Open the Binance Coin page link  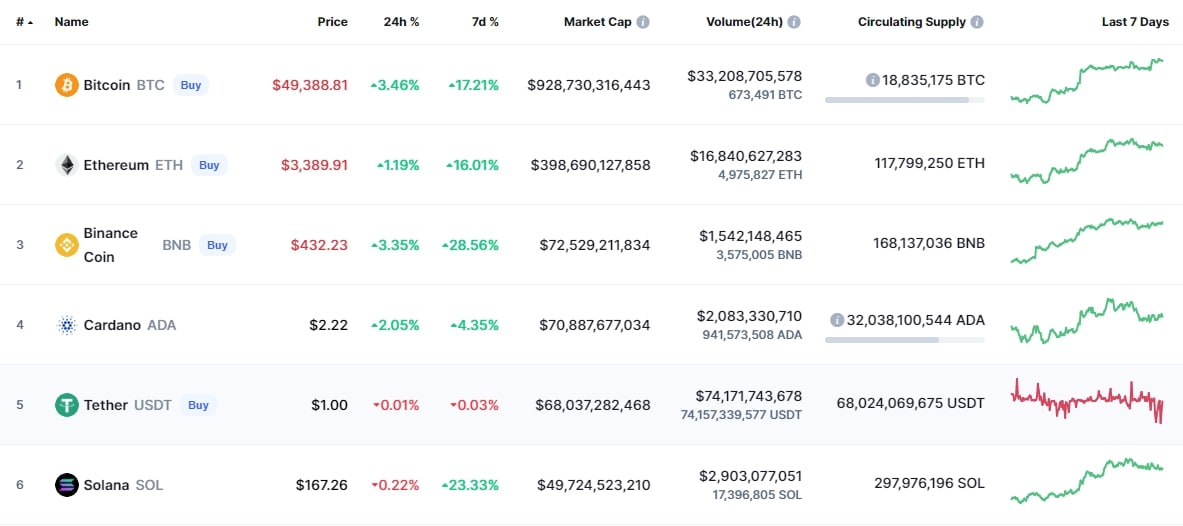pyautogui.click(x=111, y=245)
